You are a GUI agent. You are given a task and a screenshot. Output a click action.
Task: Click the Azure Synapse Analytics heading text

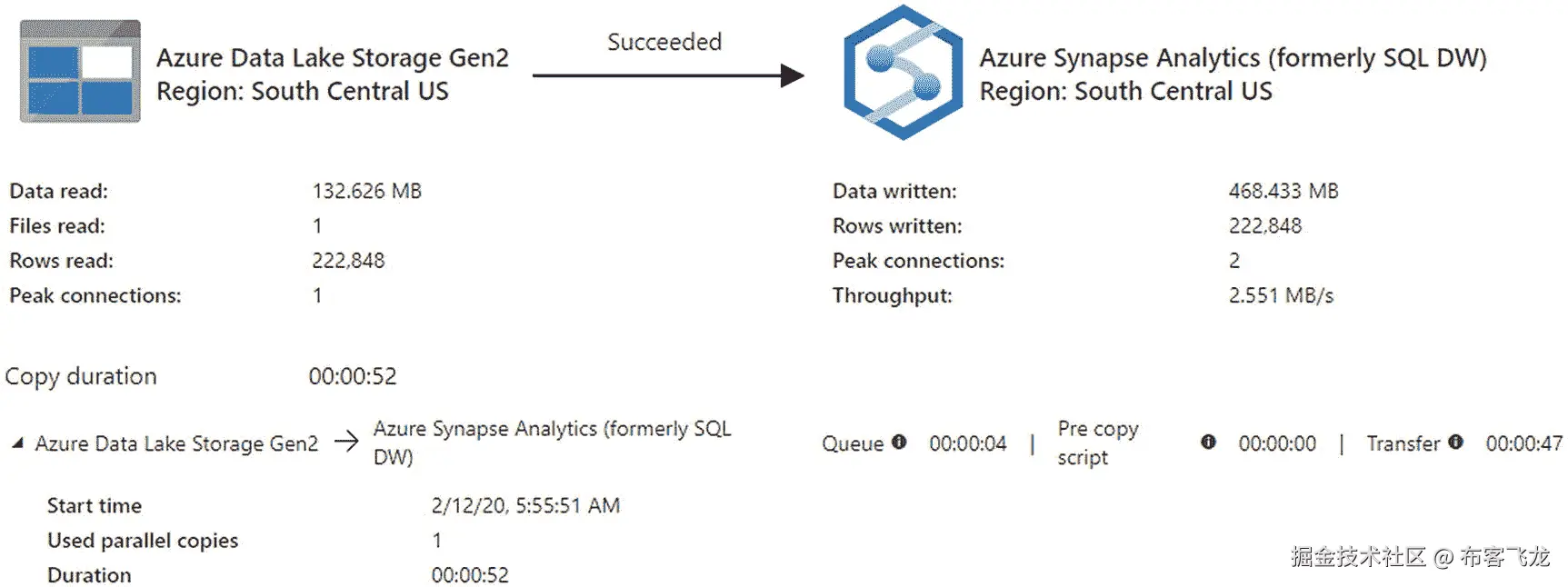[x=1233, y=58]
